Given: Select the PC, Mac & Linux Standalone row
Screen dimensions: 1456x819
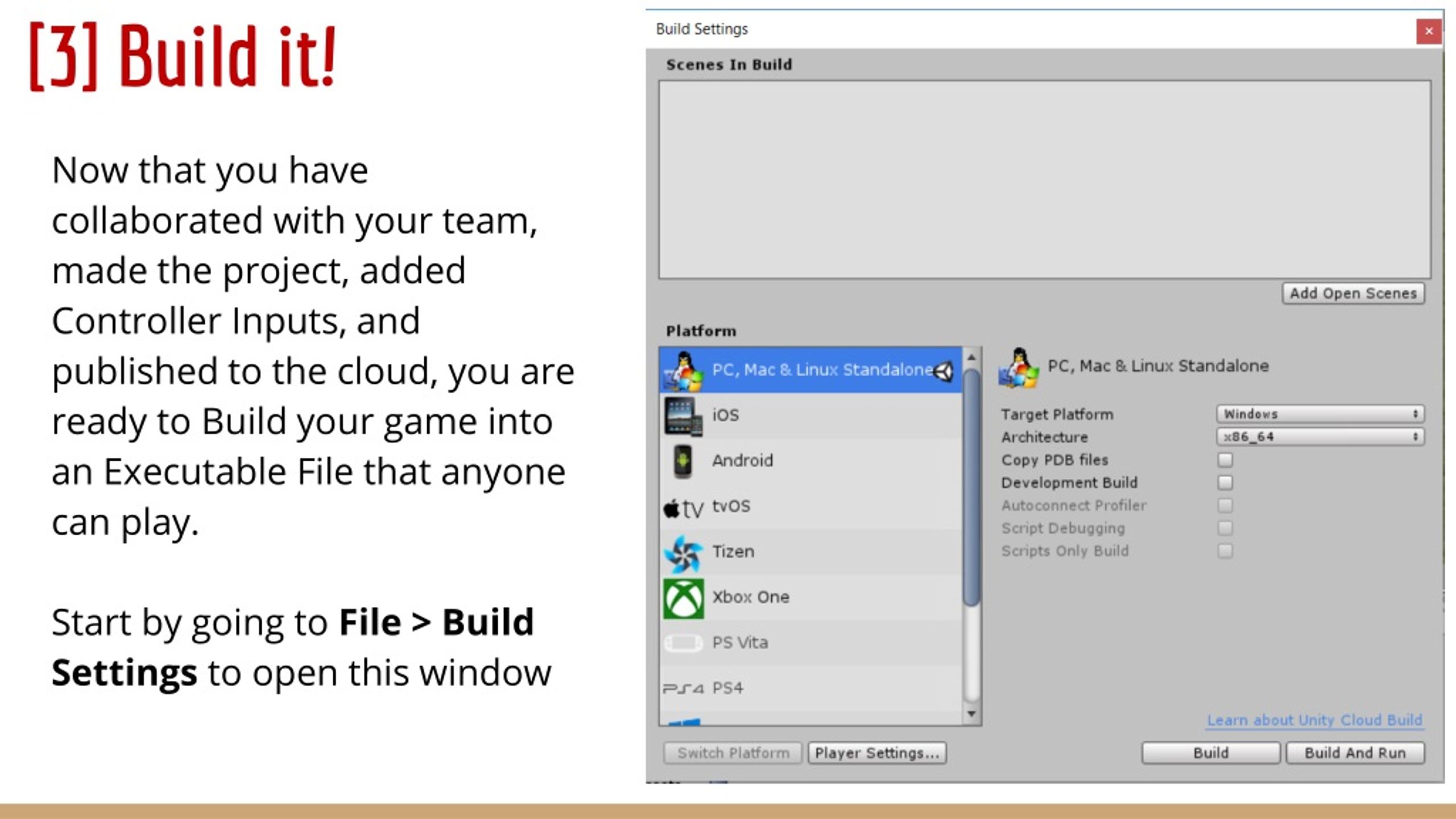Looking at the screenshot, I should pos(810,370).
